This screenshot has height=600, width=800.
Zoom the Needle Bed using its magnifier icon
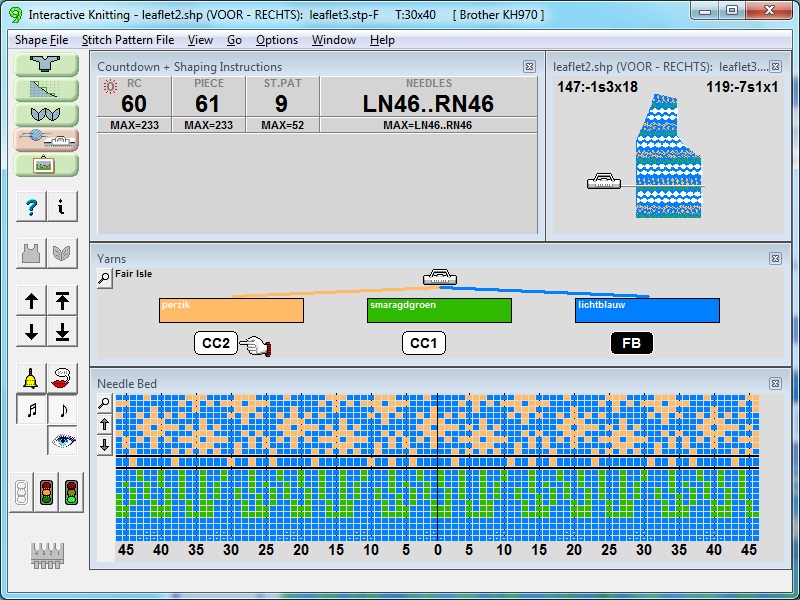coord(102,404)
